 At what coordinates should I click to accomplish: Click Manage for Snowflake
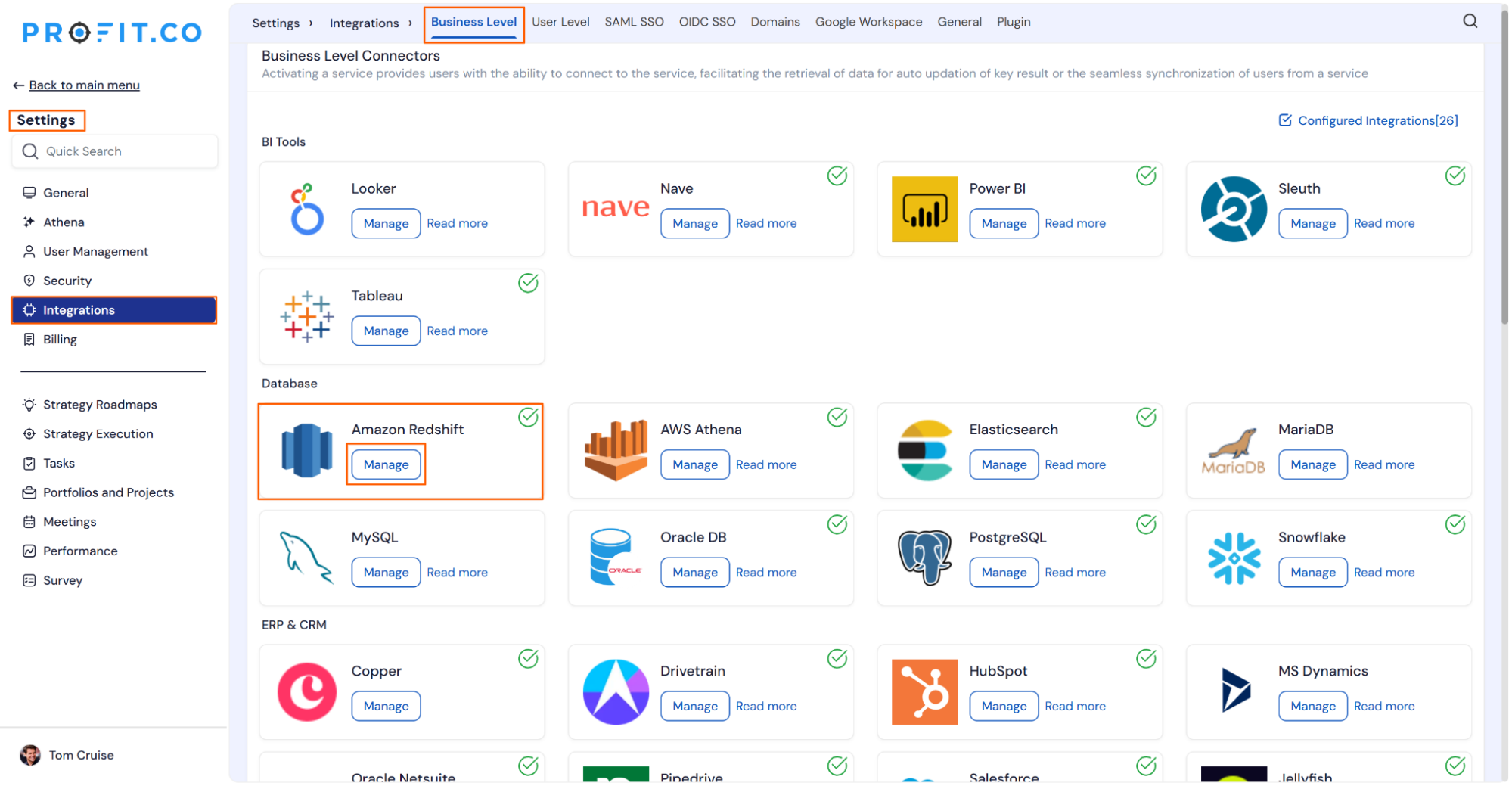tap(1312, 573)
